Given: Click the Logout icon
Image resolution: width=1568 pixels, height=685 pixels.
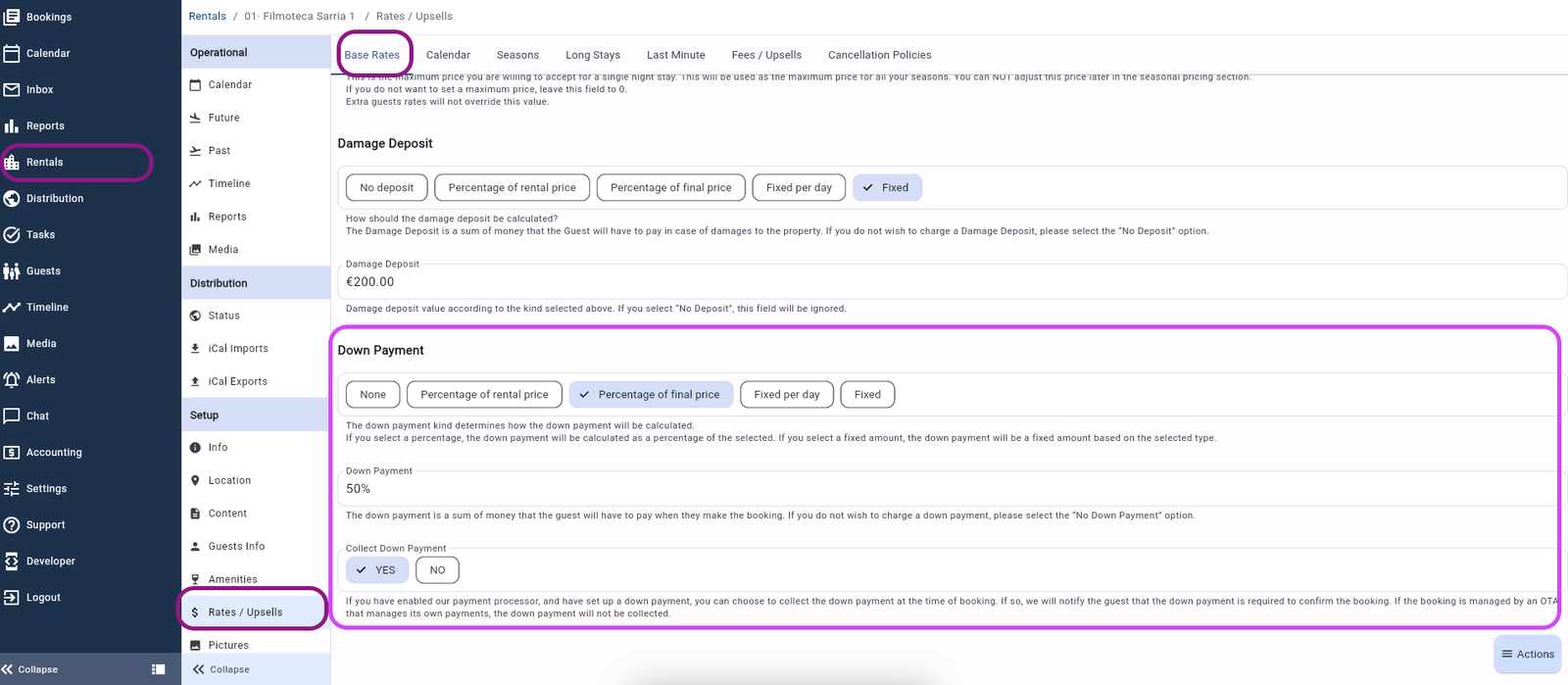Looking at the screenshot, I should click(x=12, y=597).
